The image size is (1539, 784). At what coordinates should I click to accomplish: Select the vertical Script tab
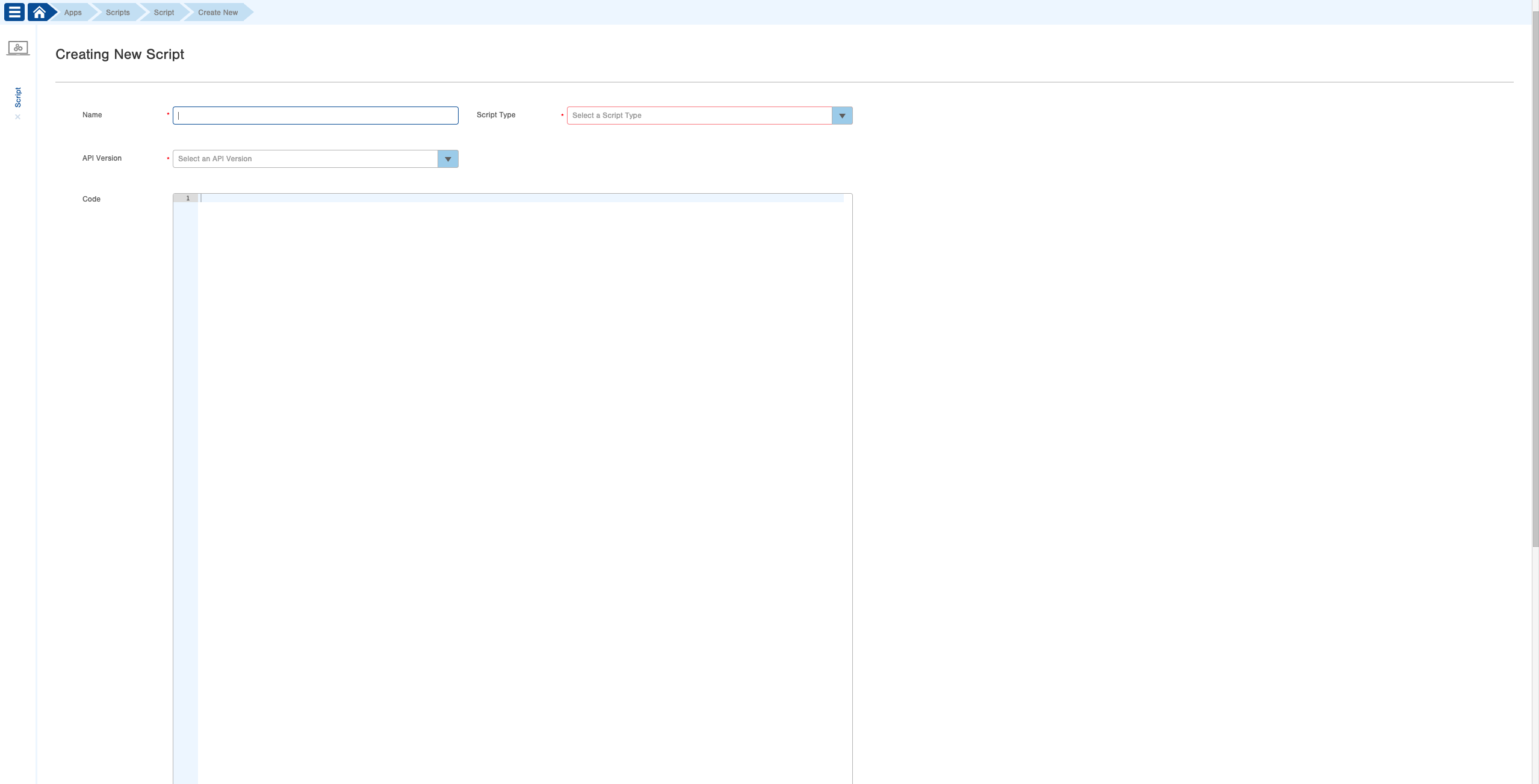tap(18, 97)
